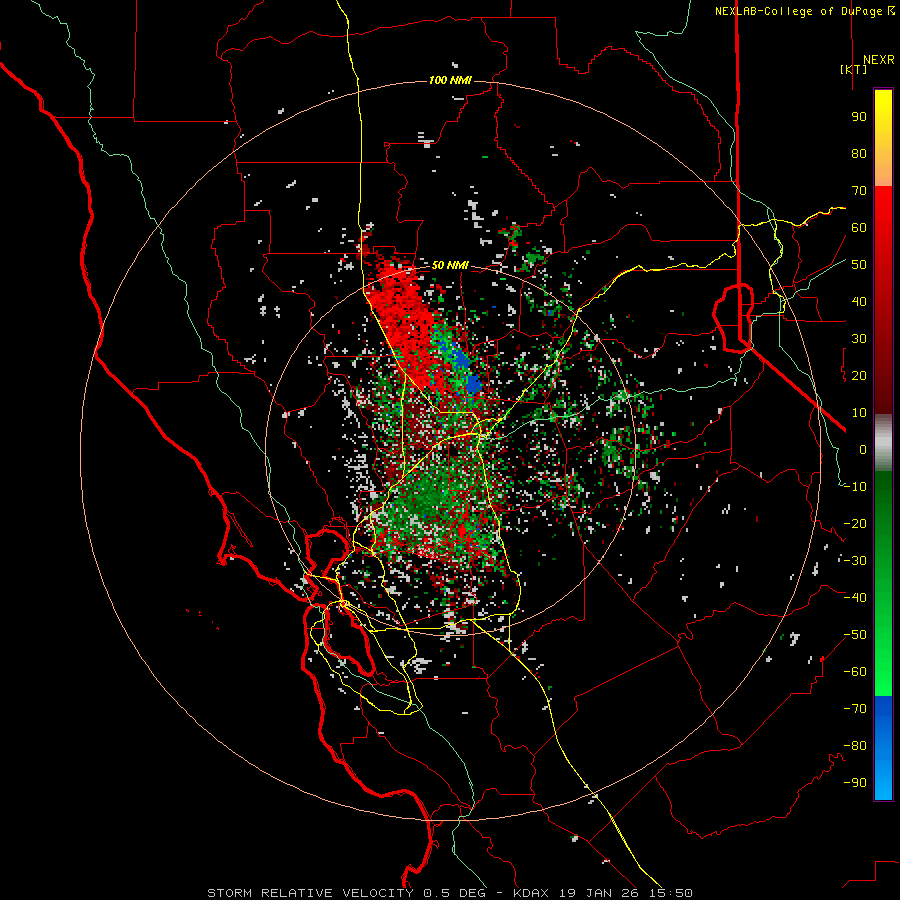Select the 80 knot scale label
The image size is (900, 900).
click(x=859, y=154)
